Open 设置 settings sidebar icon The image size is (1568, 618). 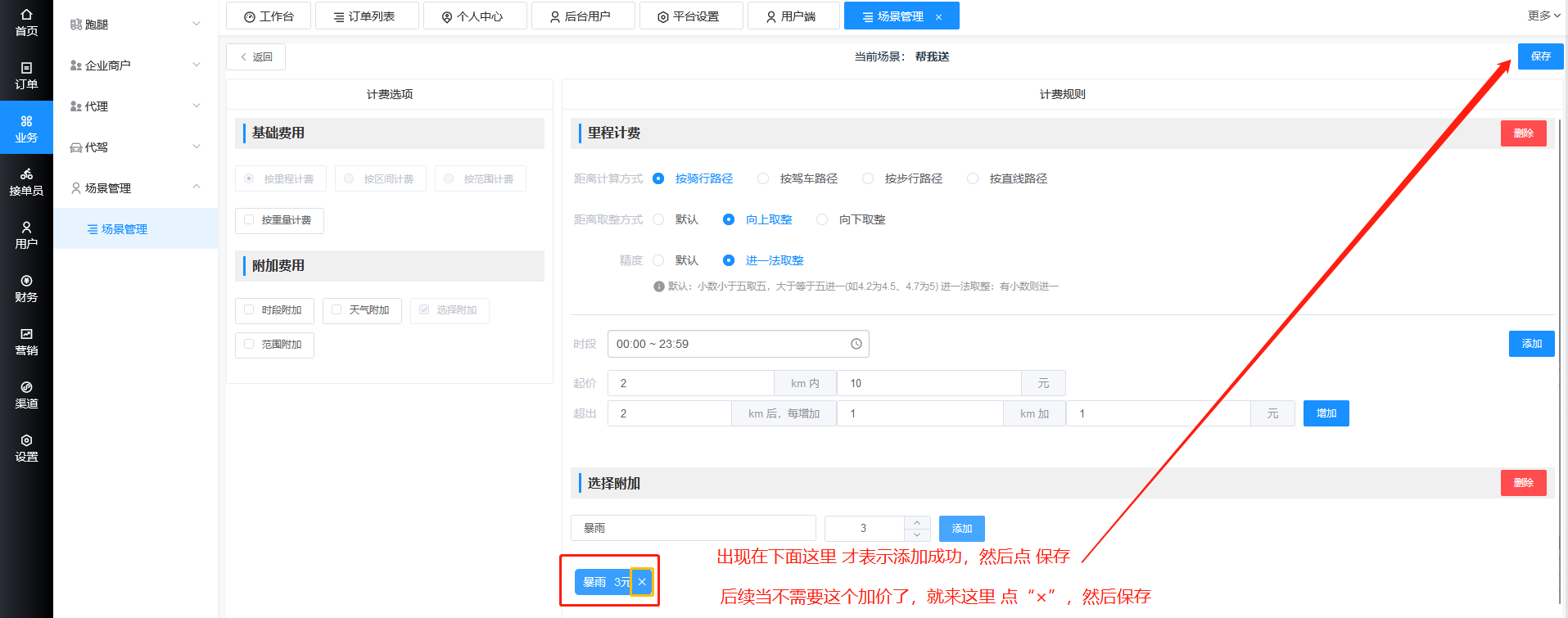(x=26, y=448)
